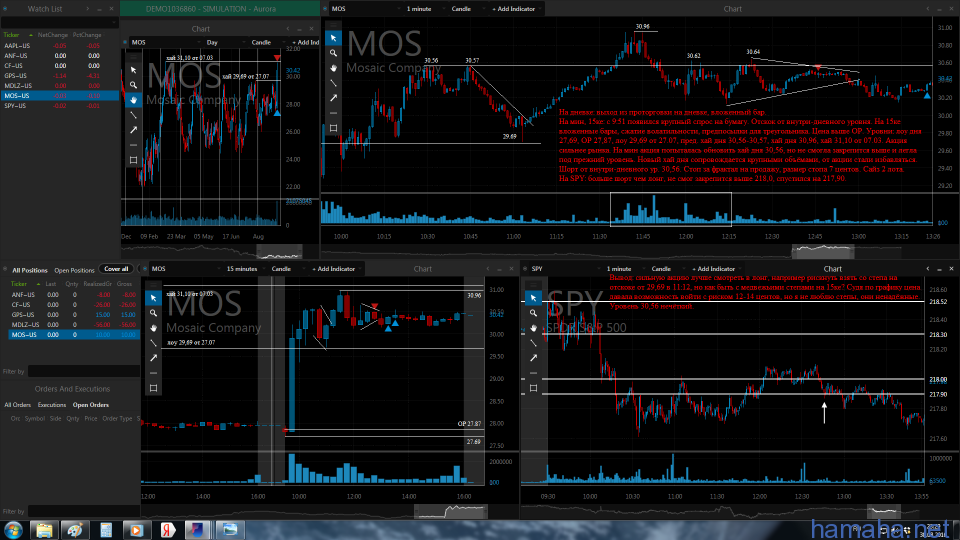This screenshot has width=960, height=540.
Task: Click the Cover all button
Action: (116, 269)
